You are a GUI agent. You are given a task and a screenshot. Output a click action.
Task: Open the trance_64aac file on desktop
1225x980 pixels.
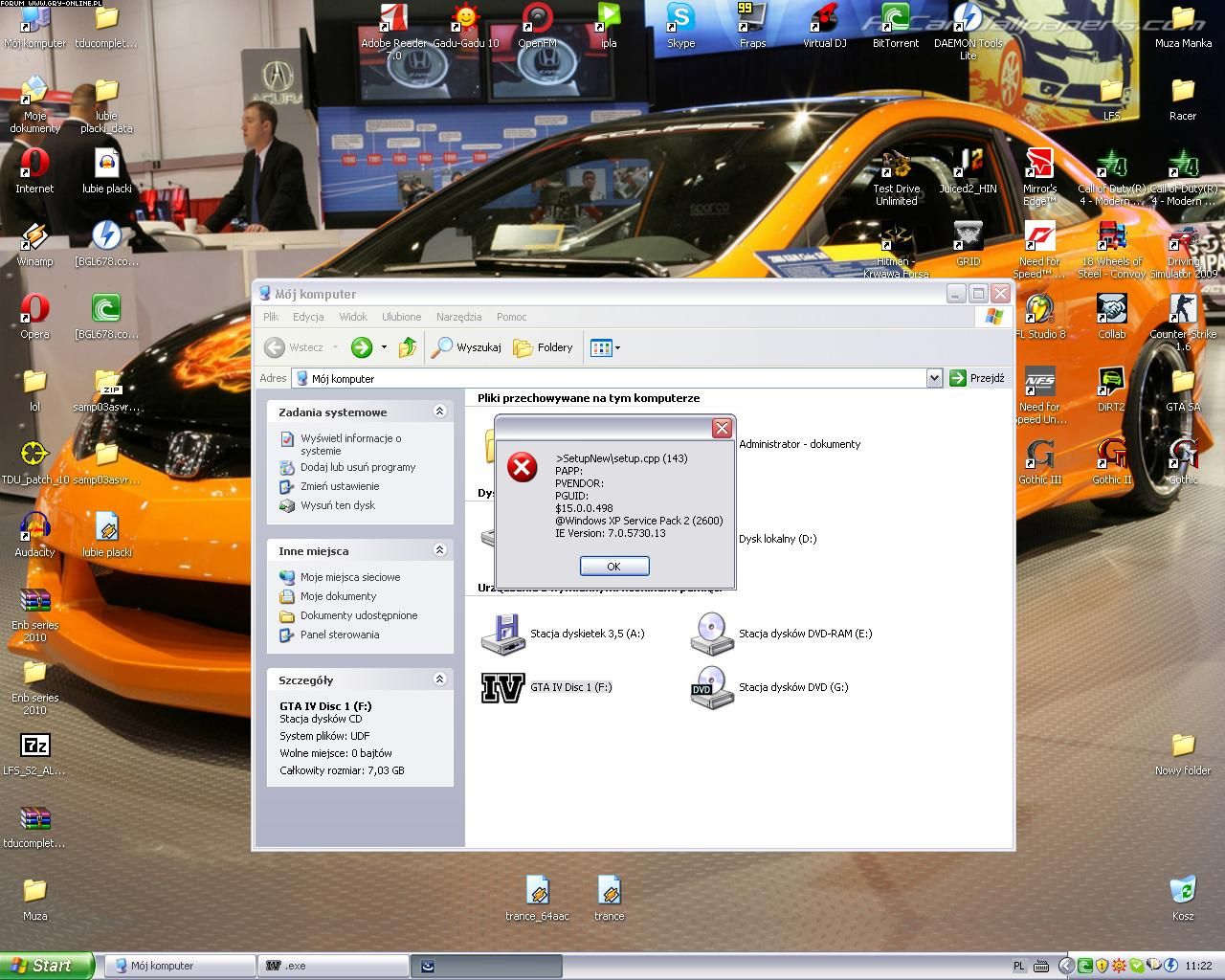click(x=537, y=900)
